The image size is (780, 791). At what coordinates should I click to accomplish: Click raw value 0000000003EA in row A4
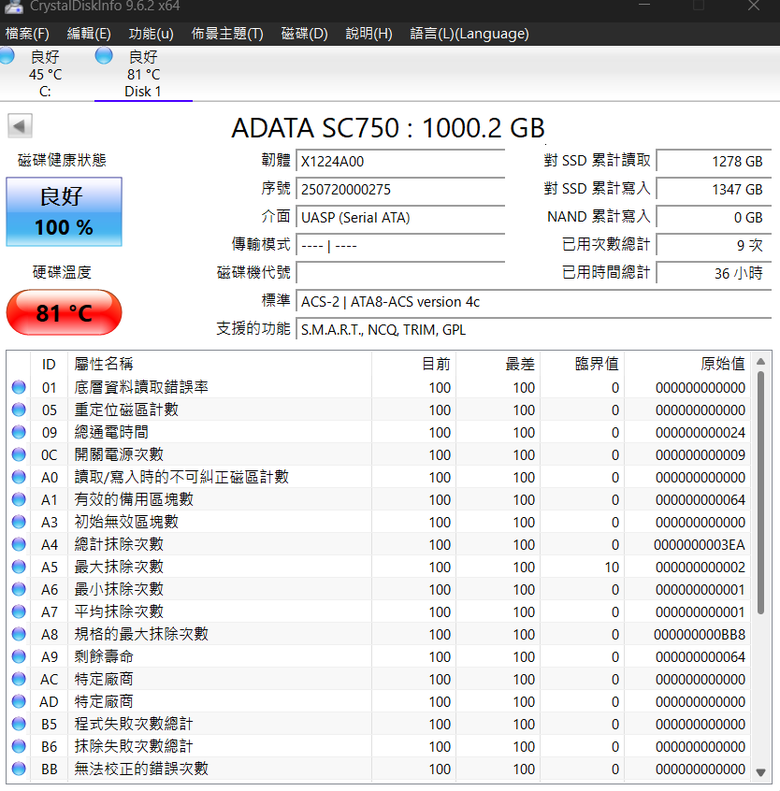[x=700, y=545]
